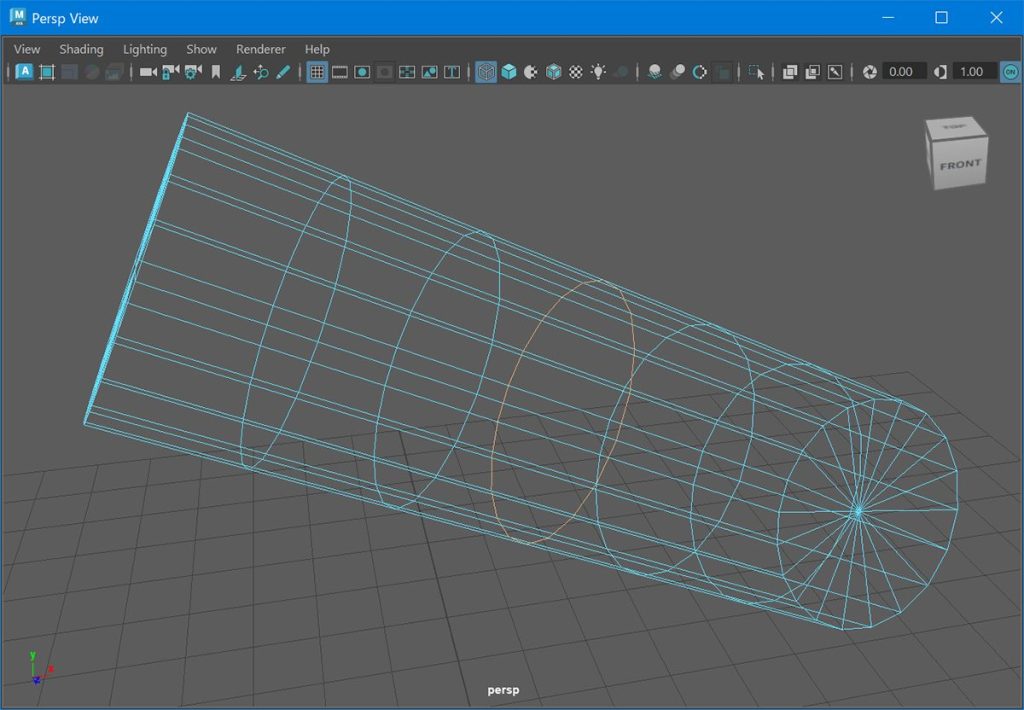Viewport: 1024px width, 710px height.
Task: Click the Bookmarks icon in the panel toolbar
Action: tap(216, 72)
